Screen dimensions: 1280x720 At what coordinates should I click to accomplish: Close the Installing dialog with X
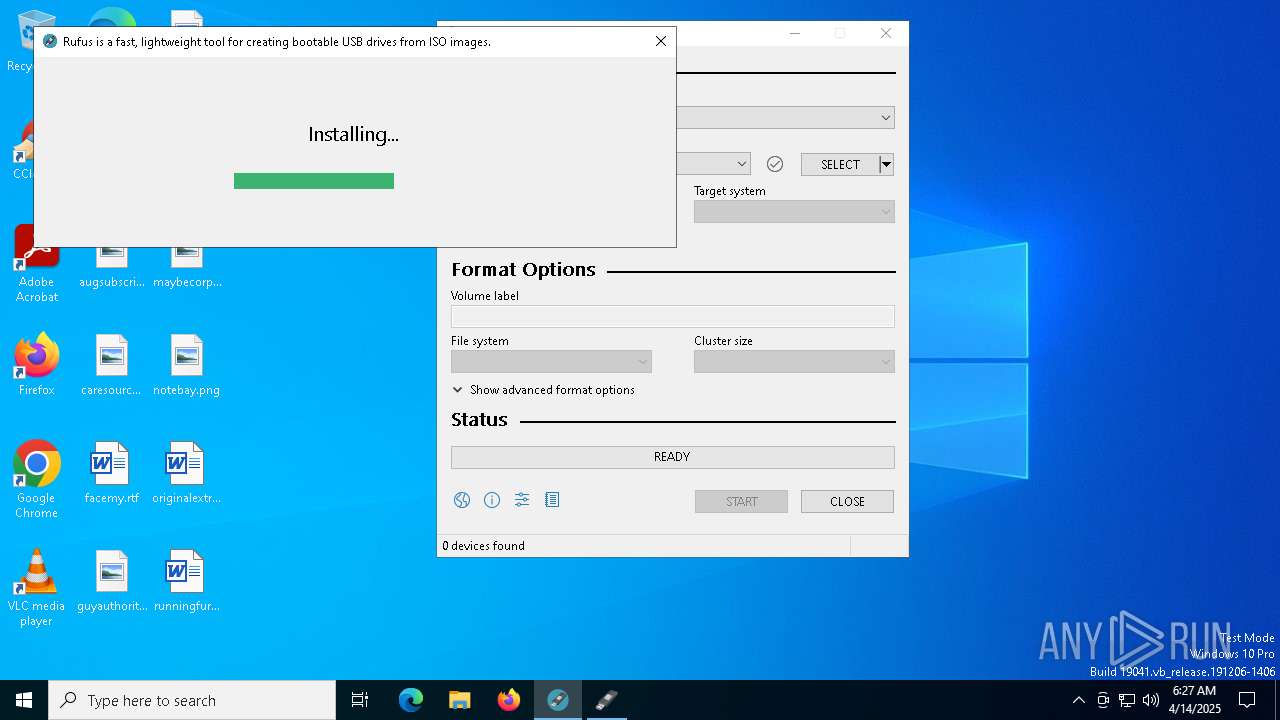[x=660, y=41]
